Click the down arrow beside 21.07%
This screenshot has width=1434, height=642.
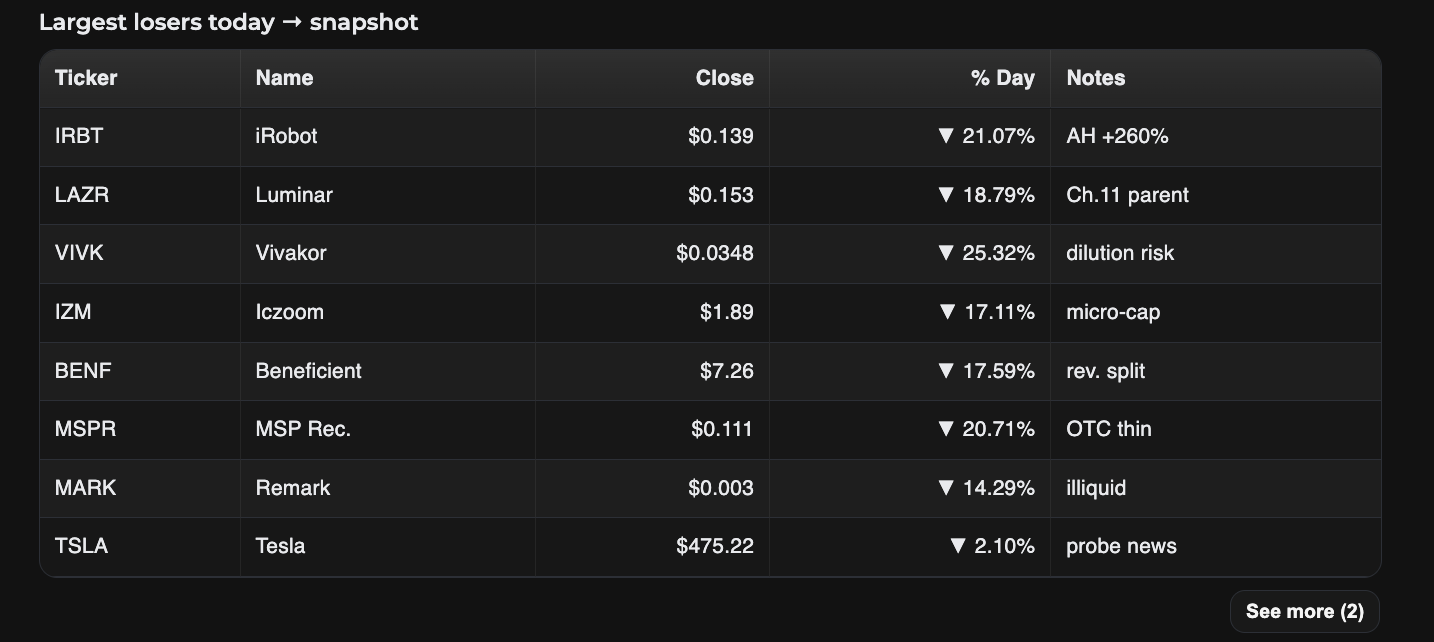(946, 136)
